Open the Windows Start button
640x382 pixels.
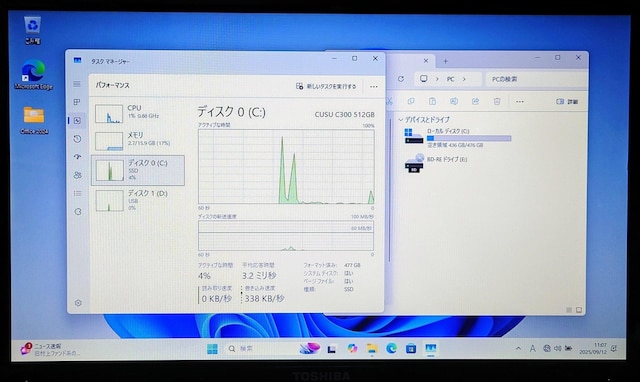click(212, 349)
